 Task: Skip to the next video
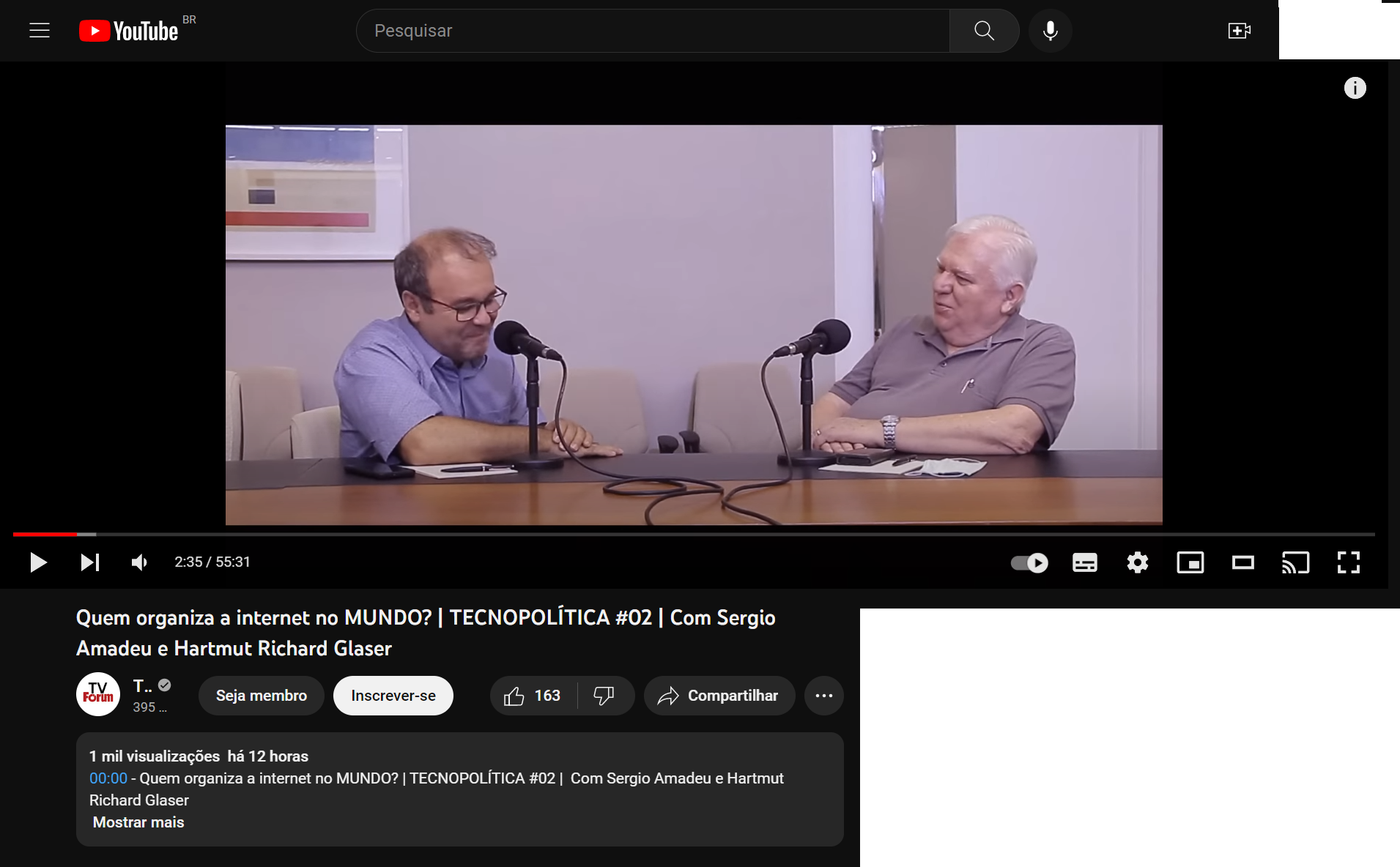(89, 562)
